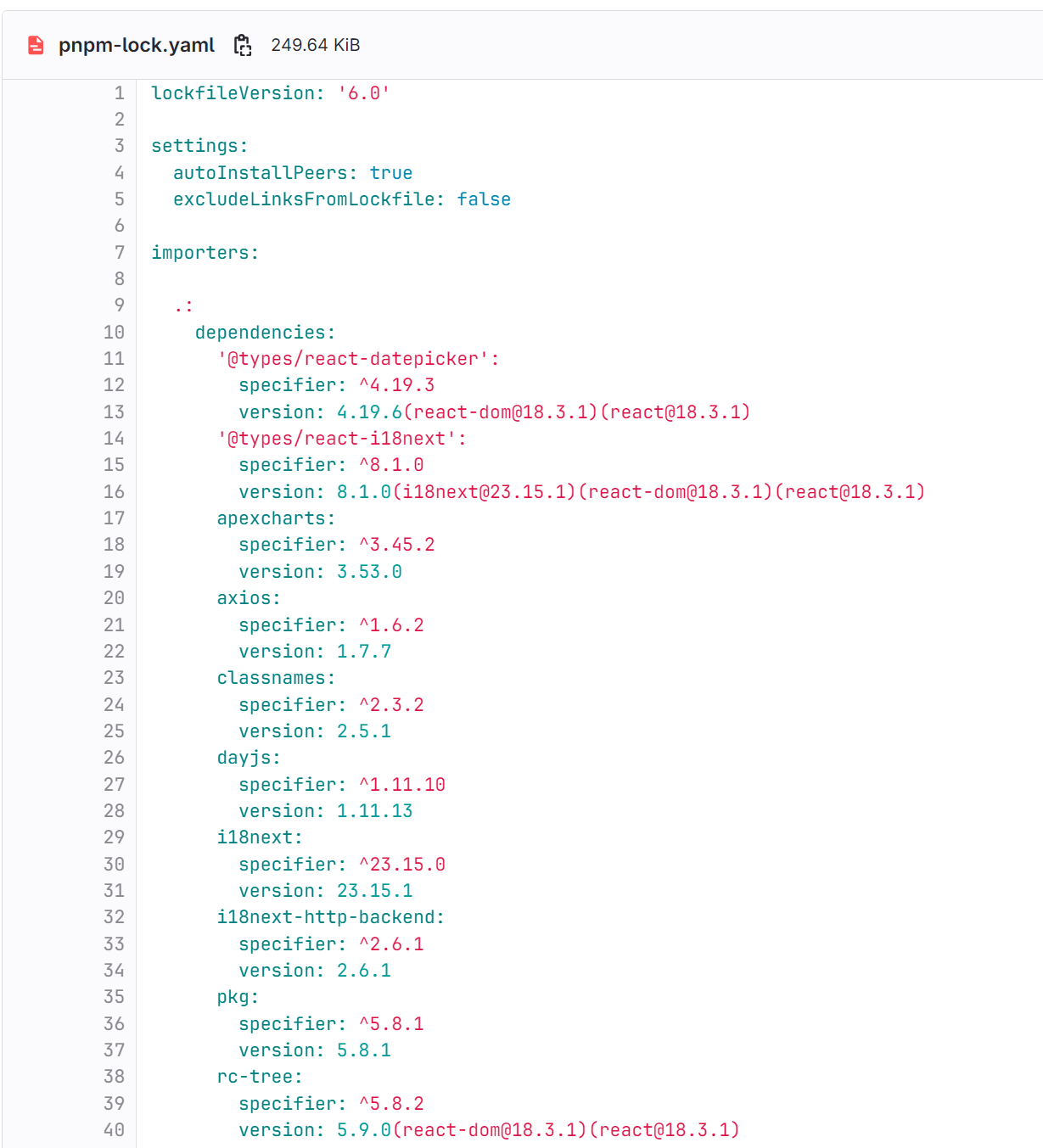Click the red pnpm-lock.yaml file icon
1043x1148 pixels.
coord(36,45)
